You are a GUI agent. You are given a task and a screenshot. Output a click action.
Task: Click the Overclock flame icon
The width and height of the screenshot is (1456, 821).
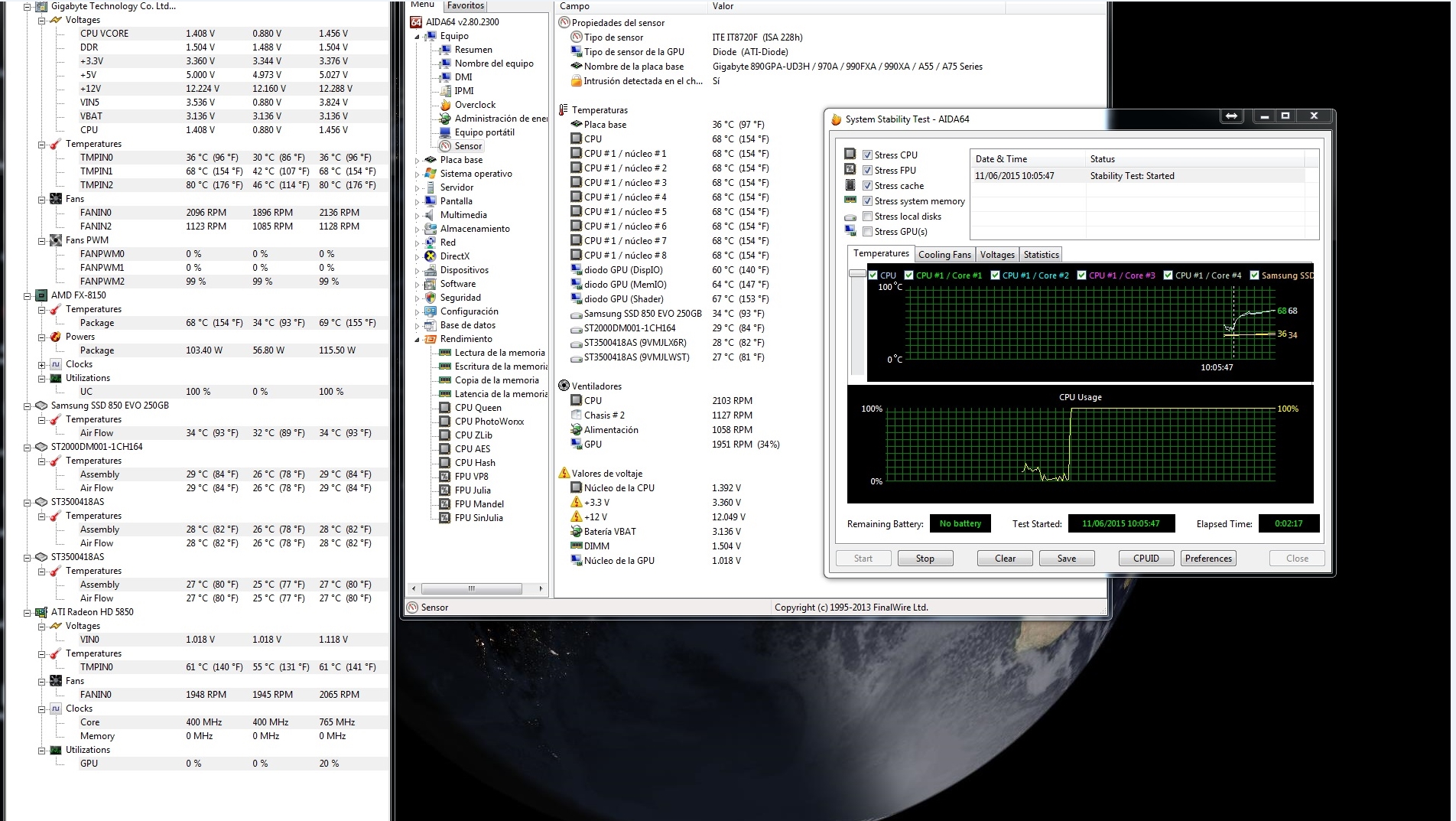pyautogui.click(x=445, y=105)
